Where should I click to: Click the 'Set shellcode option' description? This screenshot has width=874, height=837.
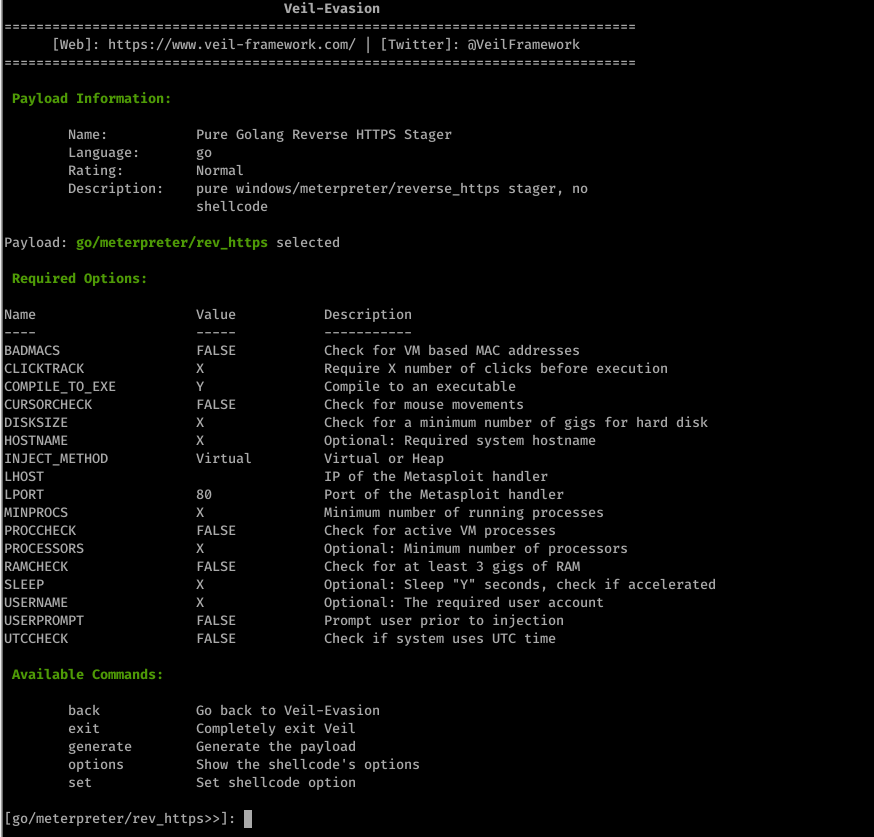click(276, 782)
